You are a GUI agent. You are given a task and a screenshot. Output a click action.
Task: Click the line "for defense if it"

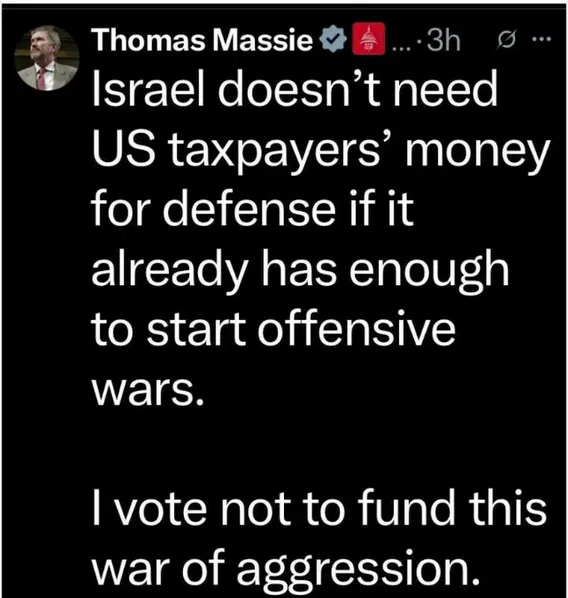coord(253,209)
